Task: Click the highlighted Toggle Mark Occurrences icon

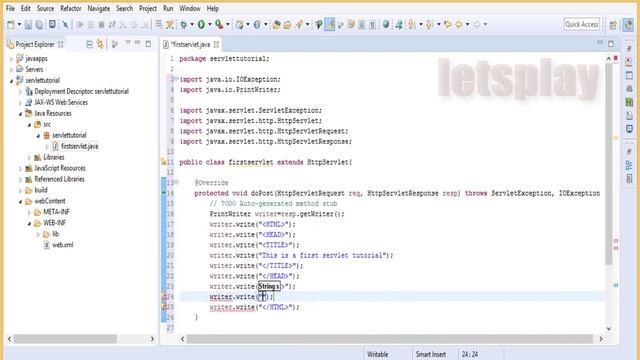Action: tap(330, 25)
